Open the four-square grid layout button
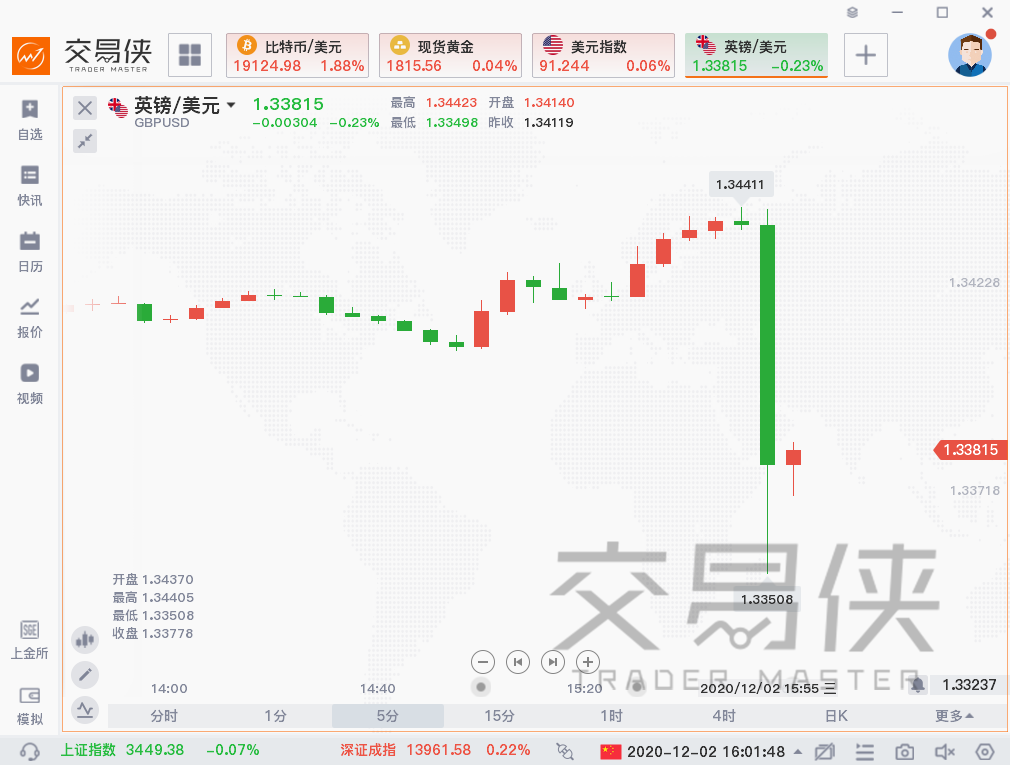1010x765 pixels. [x=190, y=55]
